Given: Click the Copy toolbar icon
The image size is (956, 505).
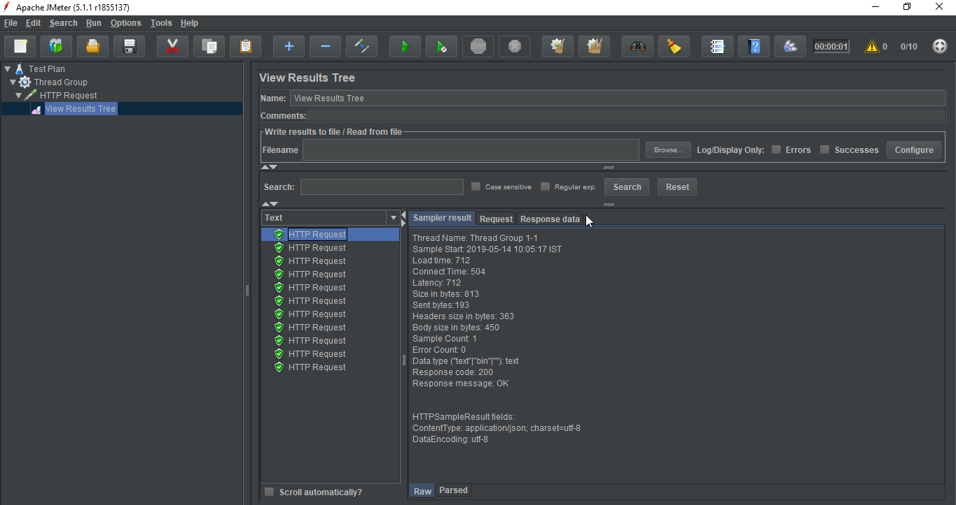Looking at the screenshot, I should coord(209,46).
